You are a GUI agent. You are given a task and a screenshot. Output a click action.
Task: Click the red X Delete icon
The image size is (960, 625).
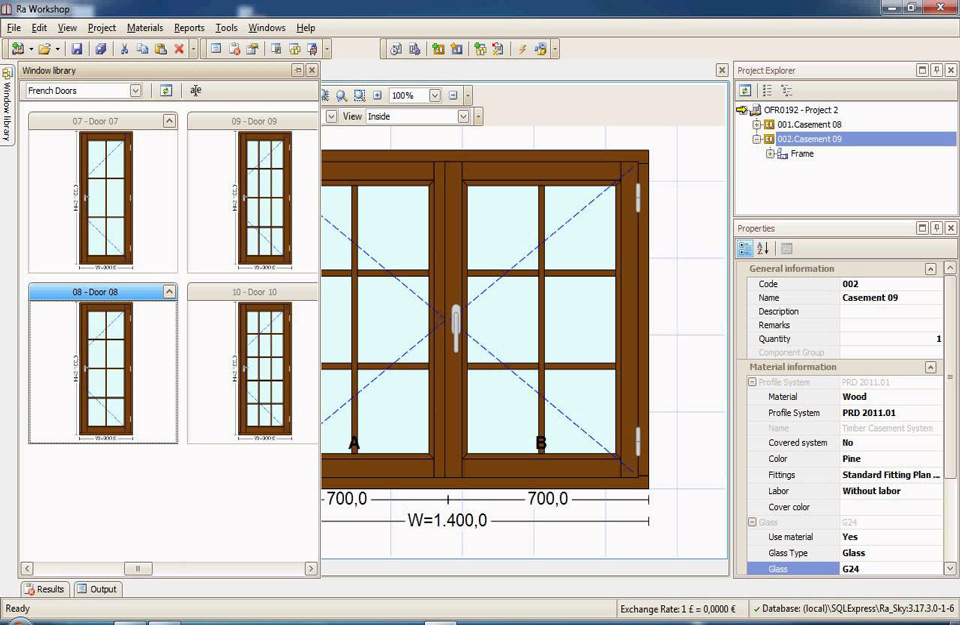point(179,49)
